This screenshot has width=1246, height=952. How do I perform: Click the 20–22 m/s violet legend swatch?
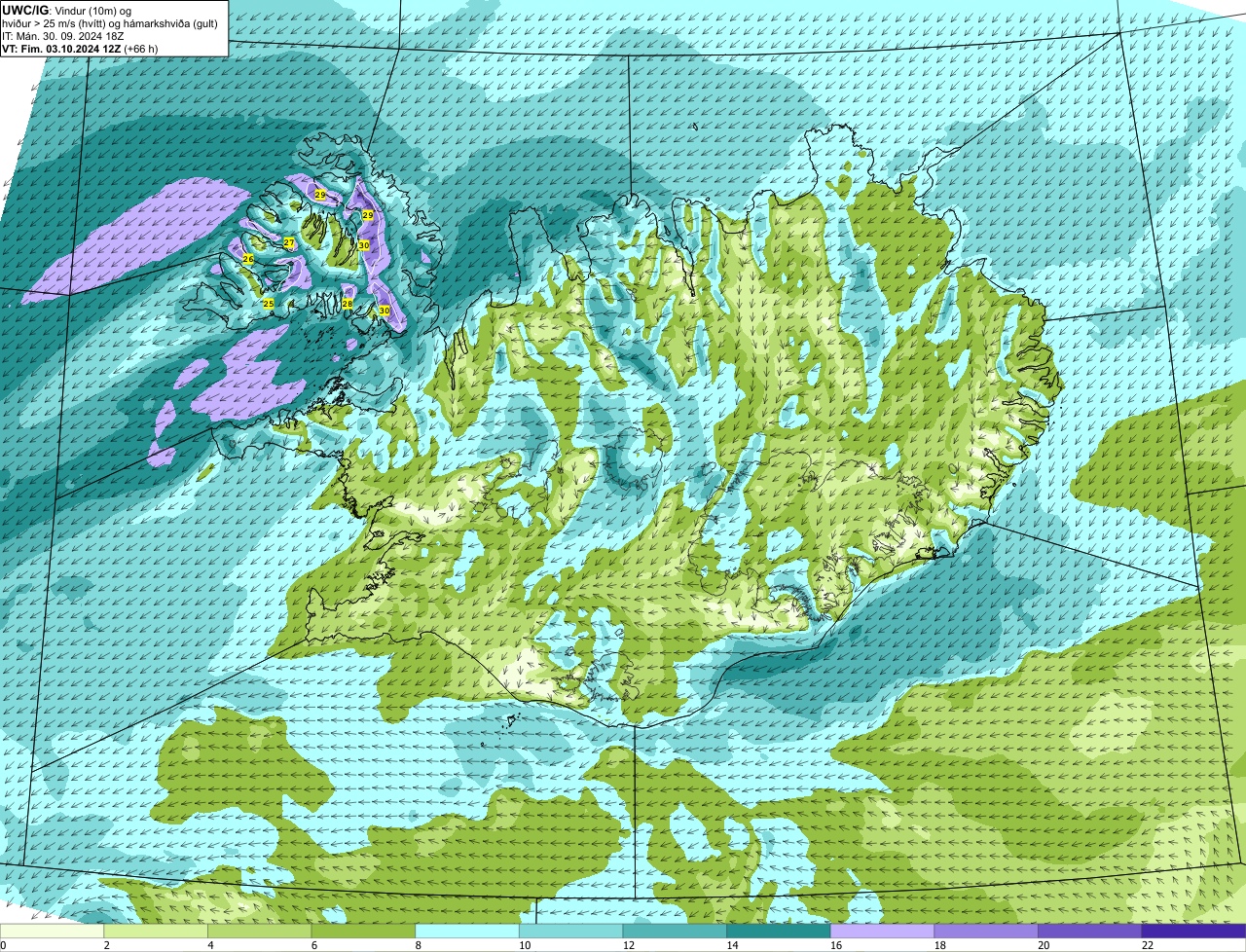tap(1090, 931)
